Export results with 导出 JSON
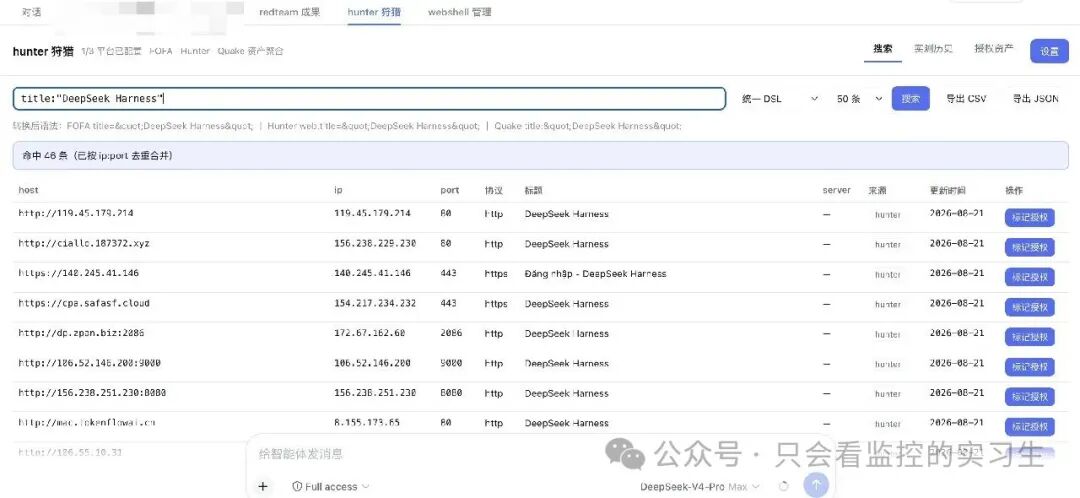Image resolution: width=1080 pixels, height=498 pixels. (x=1035, y=98)
